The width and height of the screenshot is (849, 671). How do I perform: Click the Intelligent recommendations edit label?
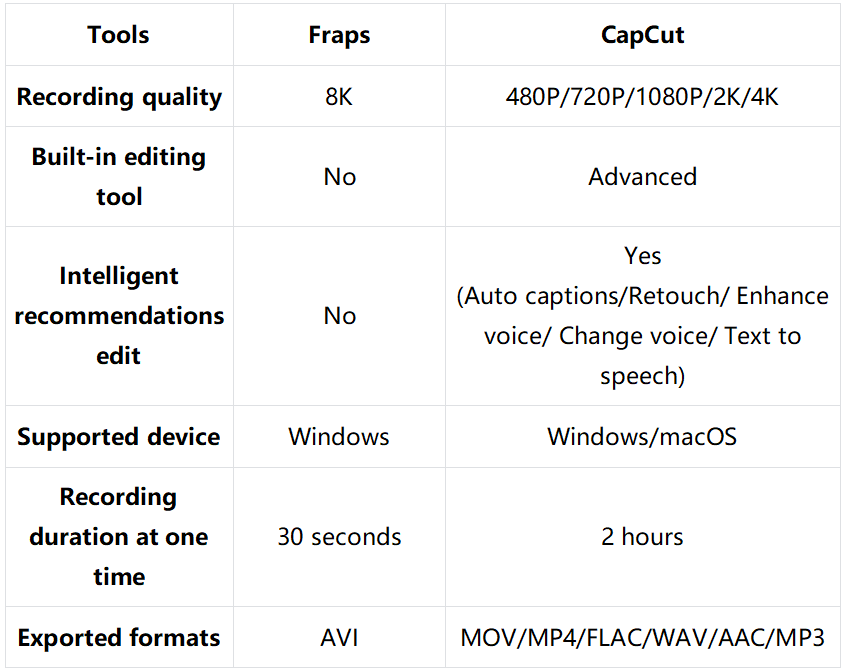point(119,316)
